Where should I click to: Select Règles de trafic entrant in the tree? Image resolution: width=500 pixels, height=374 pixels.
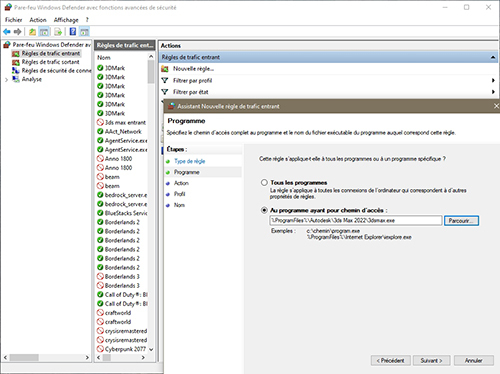[x=51, y=53]
